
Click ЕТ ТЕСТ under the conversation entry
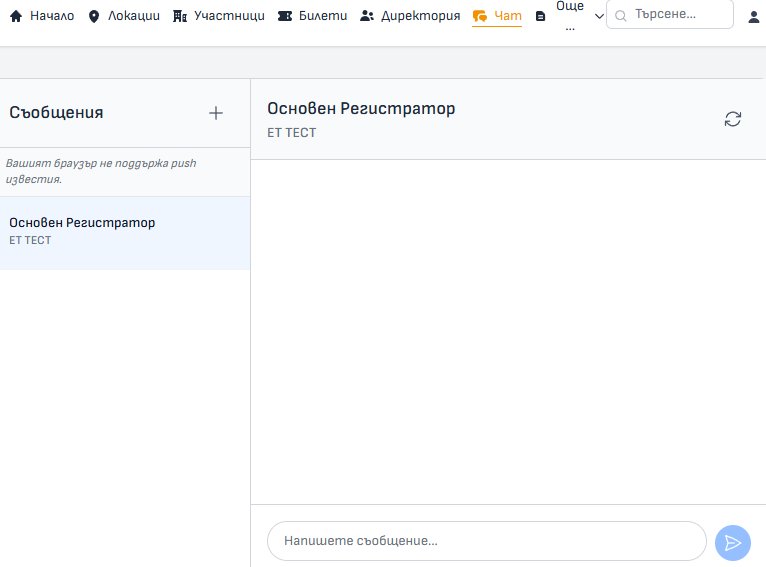[30, 240]
